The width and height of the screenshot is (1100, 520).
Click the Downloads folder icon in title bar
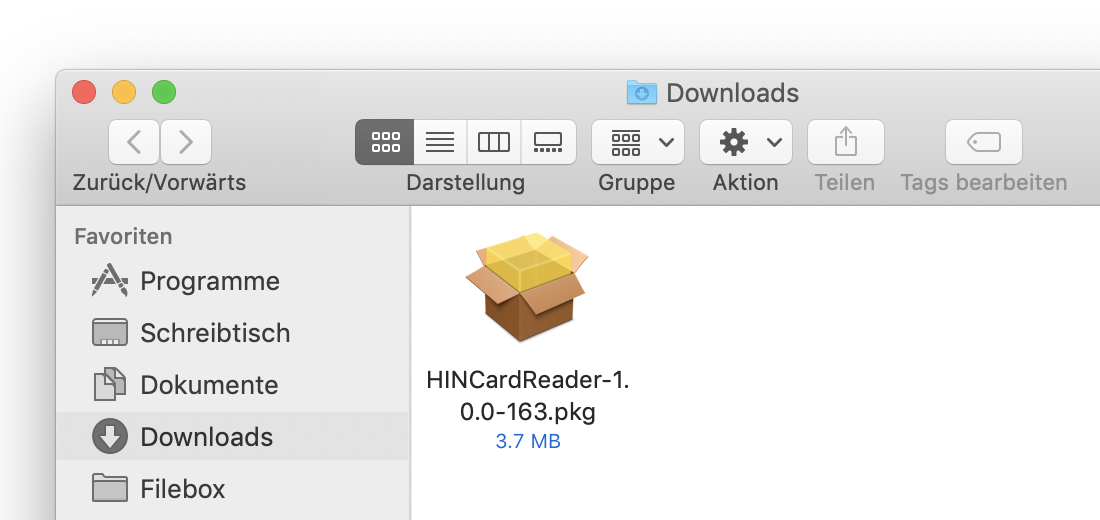tap(641, 93)
